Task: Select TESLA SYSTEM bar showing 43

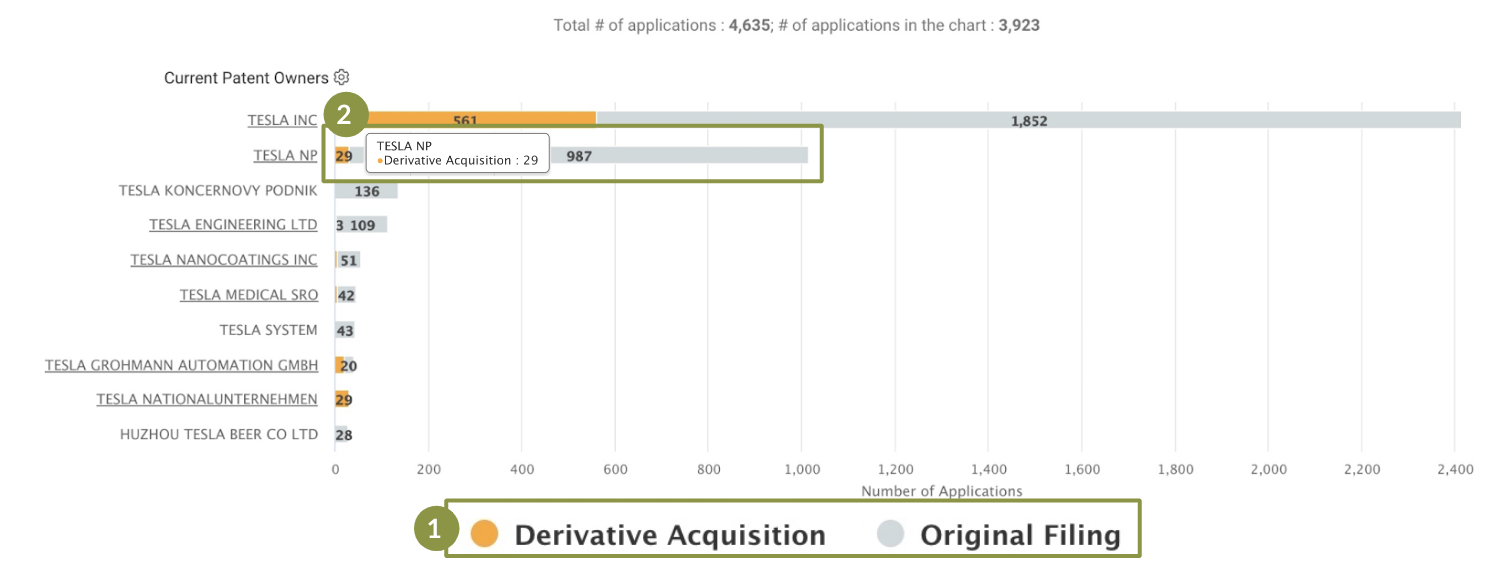Action: point(345,330)
